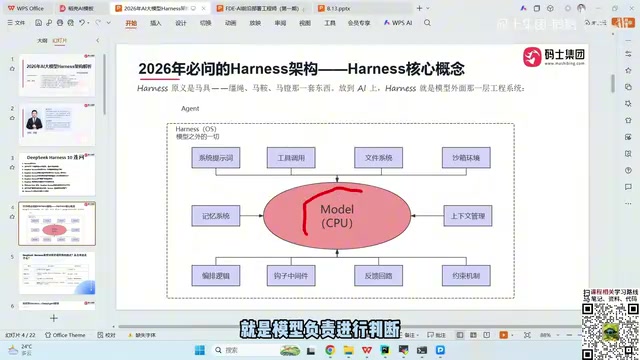Collapse the slide thumbnail panel
Screen dimensions: 640x360
[x=98, y=40]
